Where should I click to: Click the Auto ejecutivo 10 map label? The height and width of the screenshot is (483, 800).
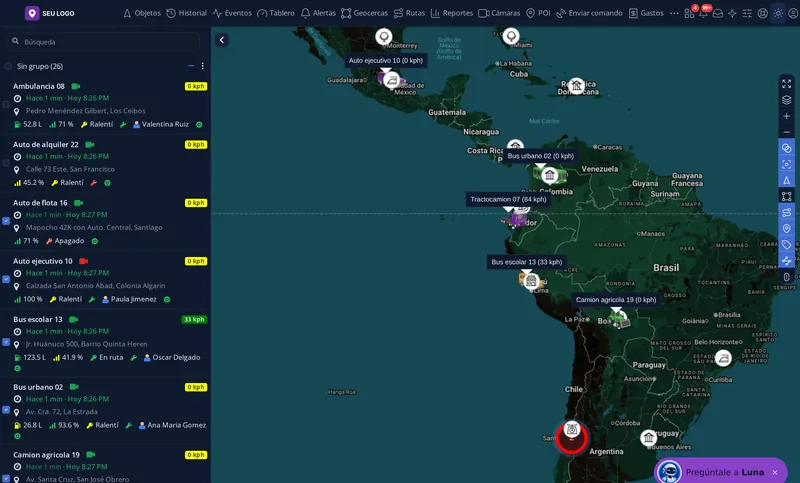point(386,61)
